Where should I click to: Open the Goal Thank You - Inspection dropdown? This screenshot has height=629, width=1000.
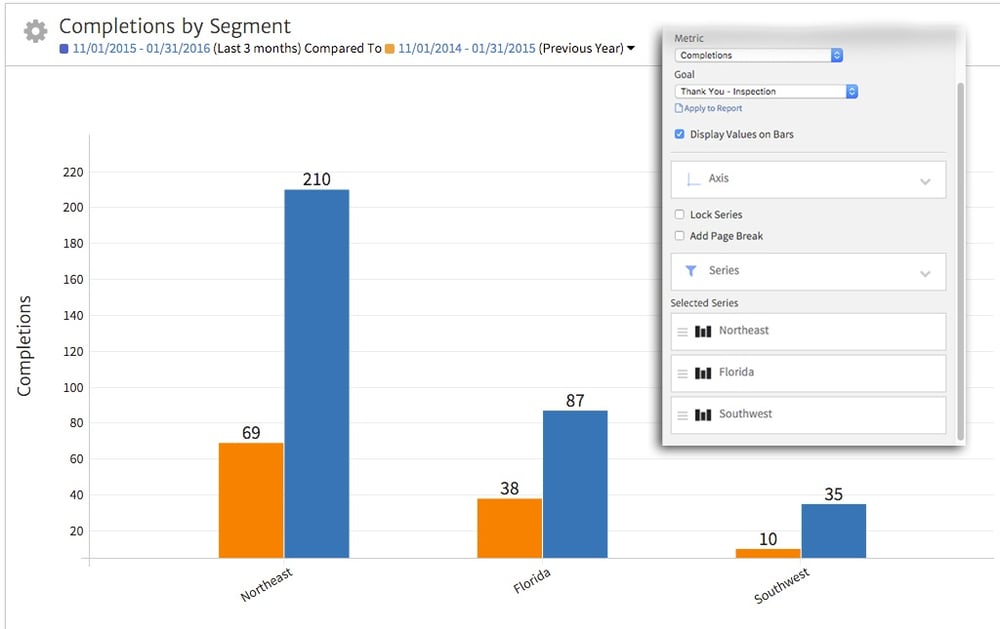point(851,91)
